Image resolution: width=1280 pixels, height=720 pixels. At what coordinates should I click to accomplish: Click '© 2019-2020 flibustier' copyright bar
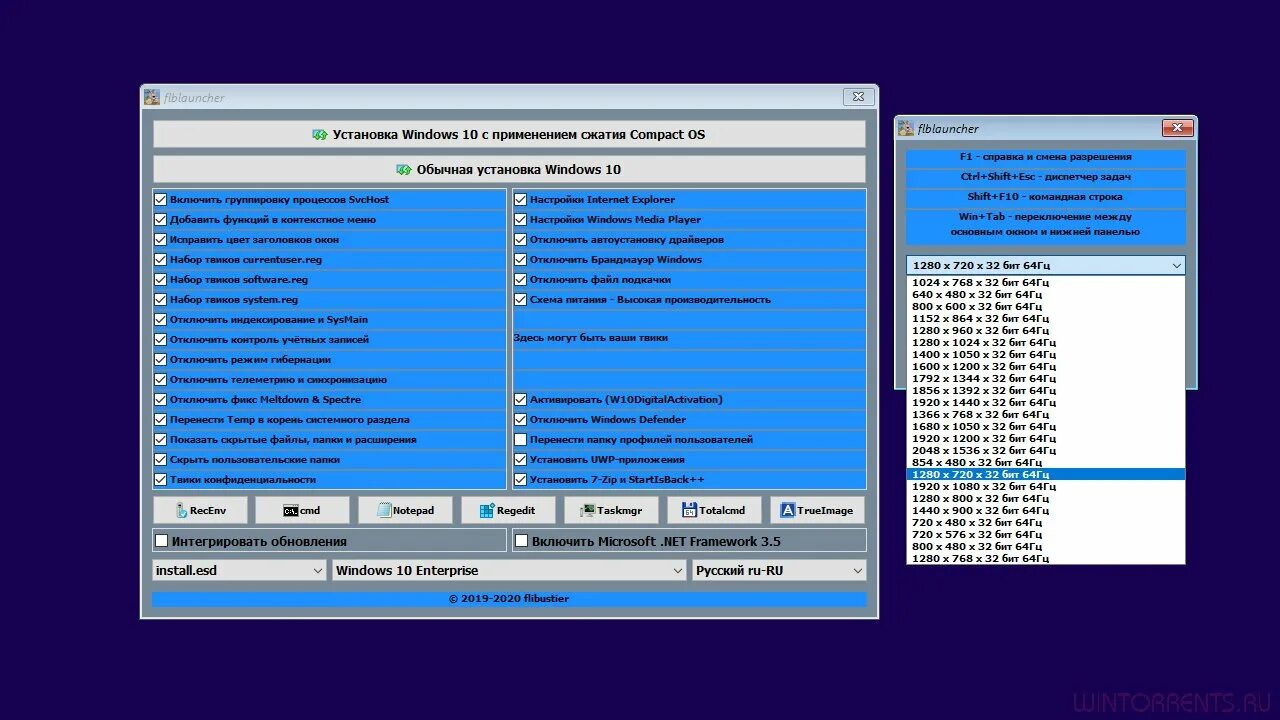(x=509, y=599)
